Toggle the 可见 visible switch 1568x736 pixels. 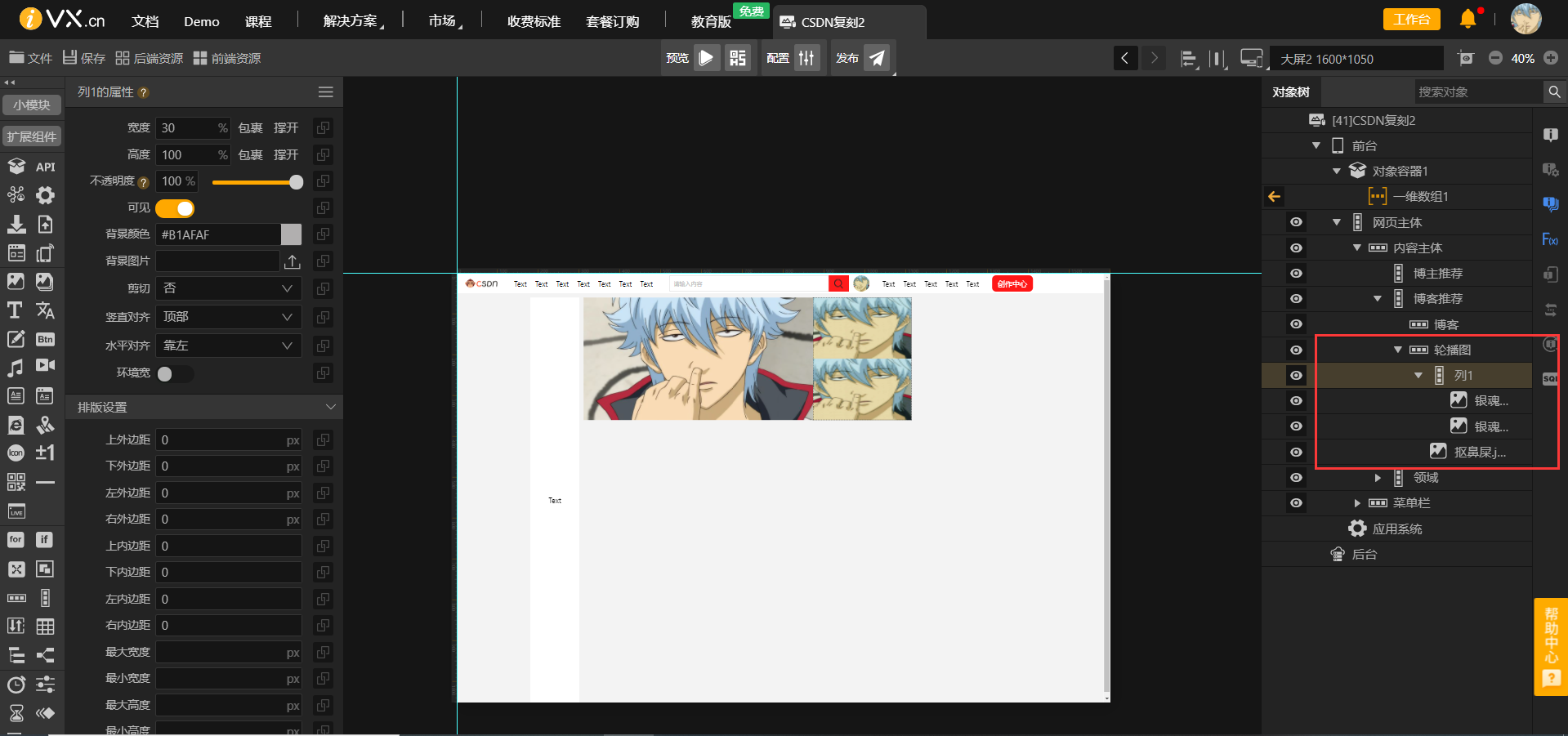(175, 208)
